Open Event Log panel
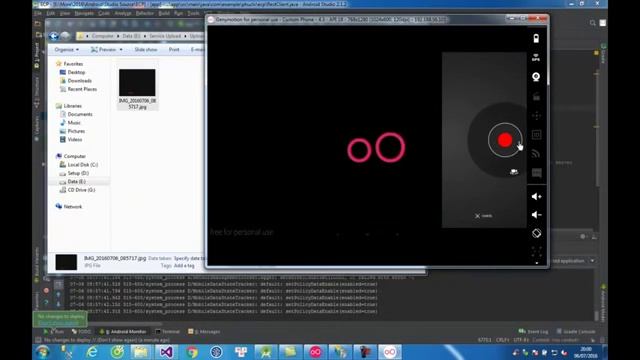This screenshot has height=360, width=640. click(533, 332)
